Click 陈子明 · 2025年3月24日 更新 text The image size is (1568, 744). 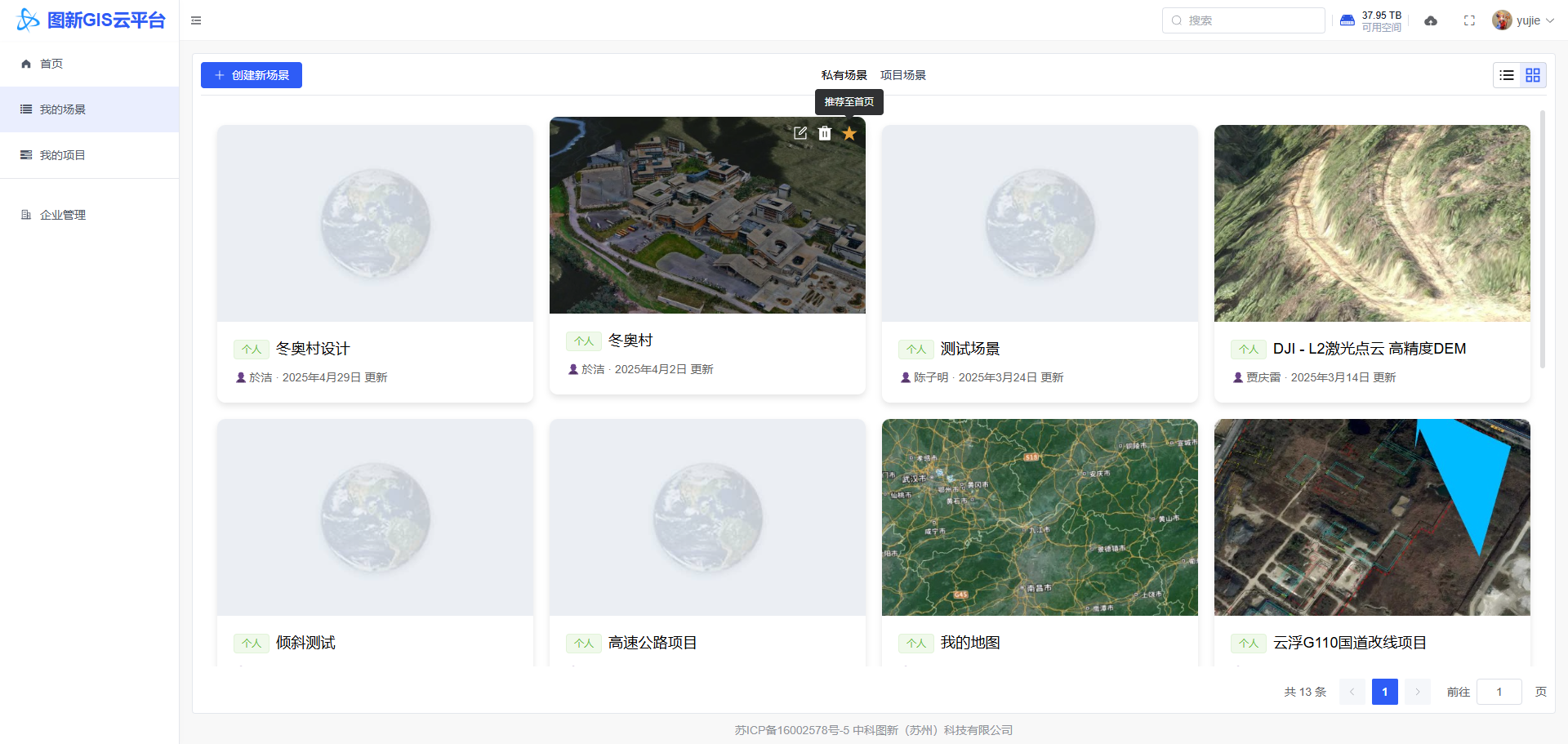tap(989, 377)
